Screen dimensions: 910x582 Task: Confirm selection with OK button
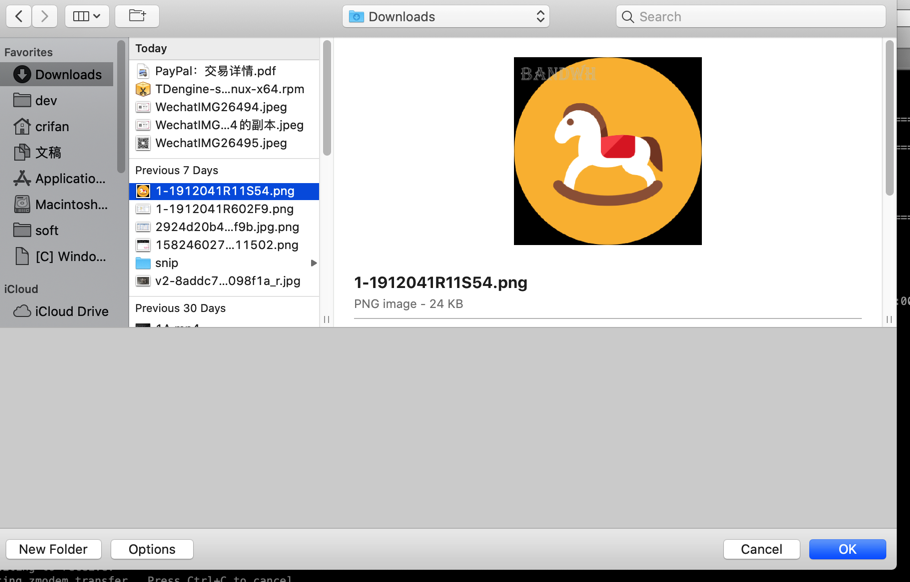(x=847, y=549)
